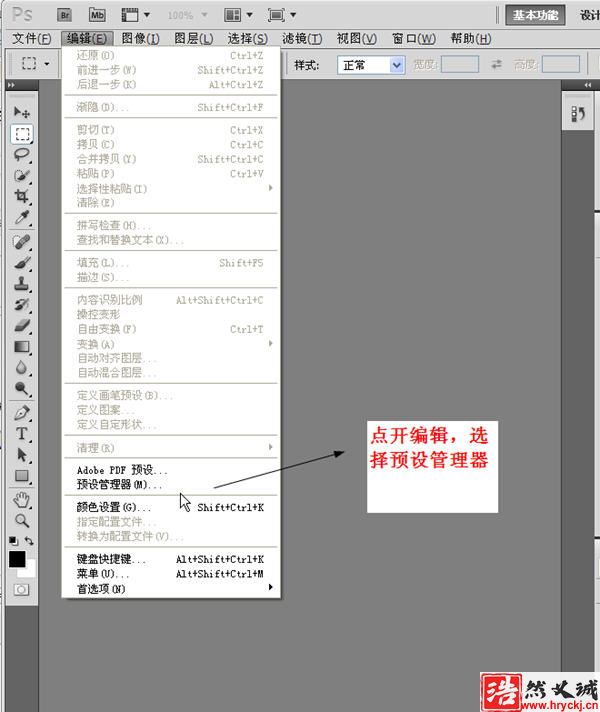Select the Lasso tool
Viewport: 600px width, 712px height.
pyautogui.click(x=21, y=154)
